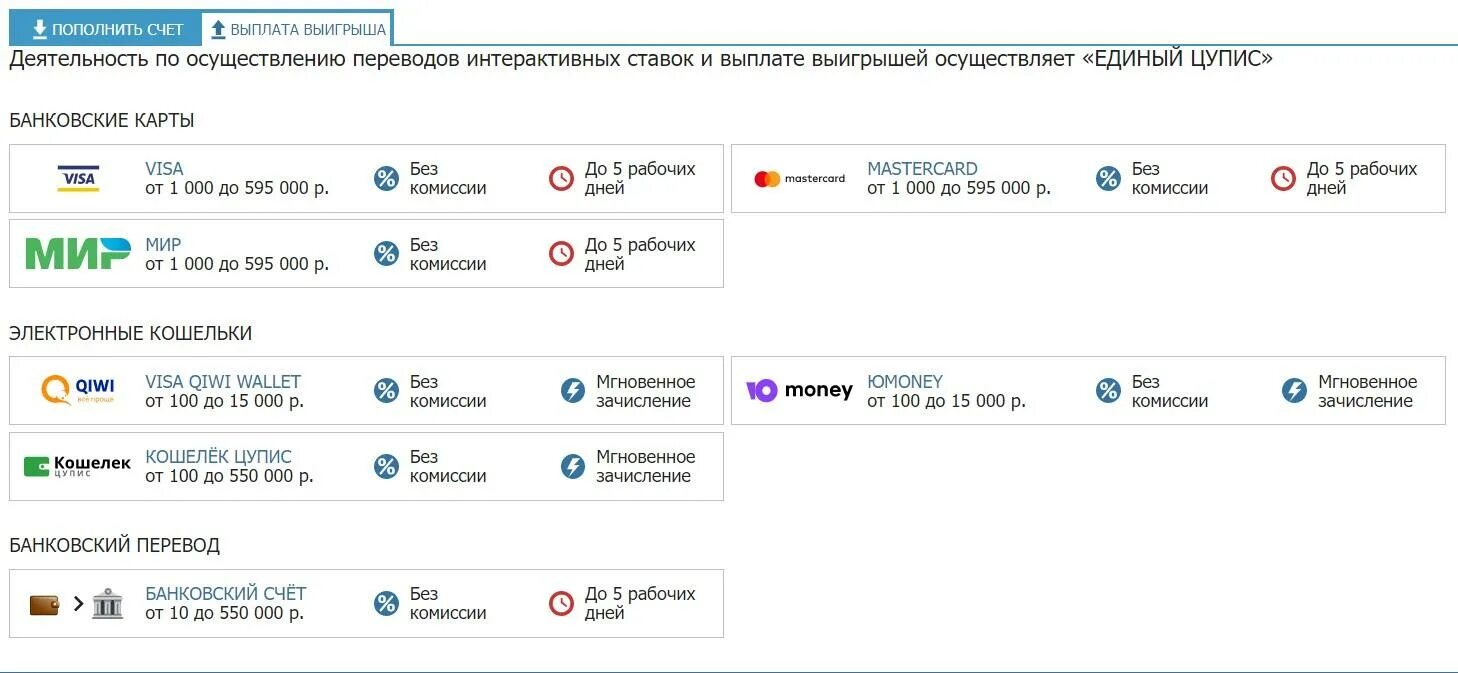This screenshot has height=673, width=1458.
Task: Choose the МИР payout link
Action: (x=163, y=245)
